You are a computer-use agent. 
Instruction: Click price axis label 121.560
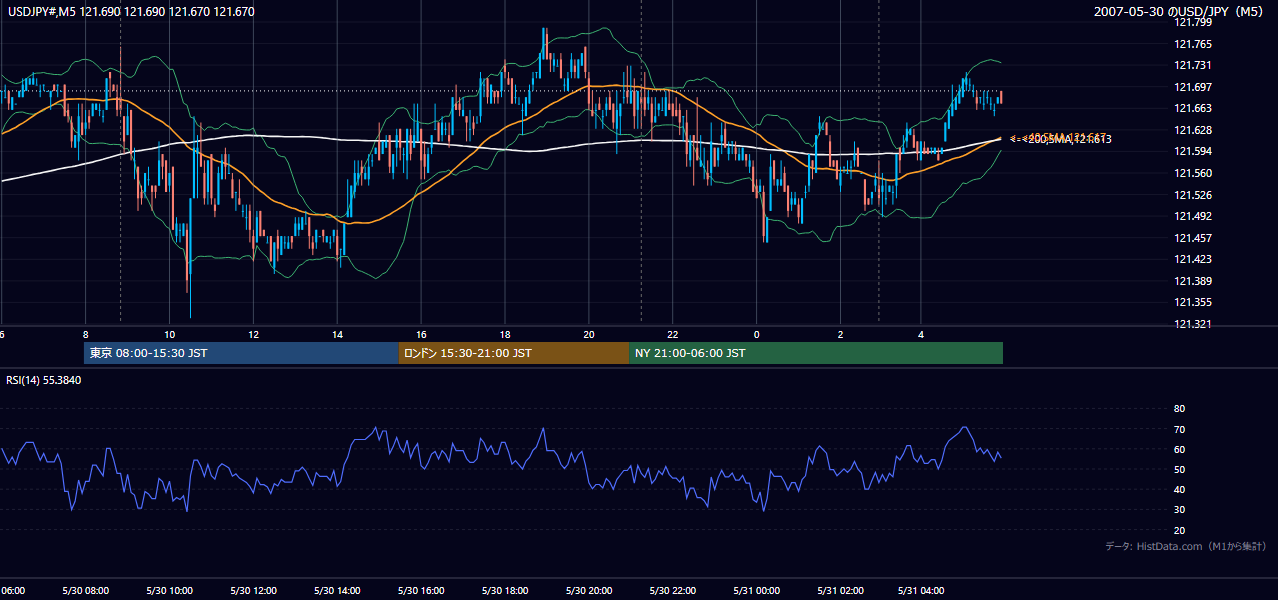pos(1193,173)
